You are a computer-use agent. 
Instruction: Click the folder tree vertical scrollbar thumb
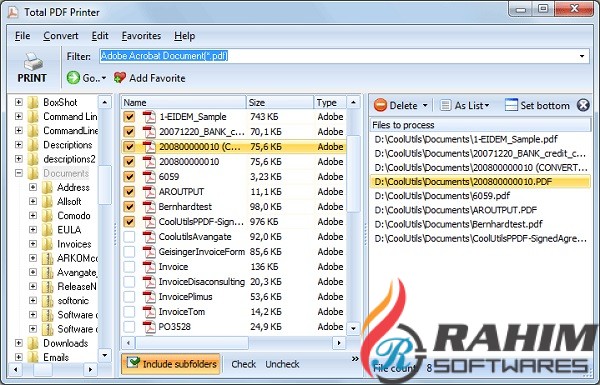[104, 185]
